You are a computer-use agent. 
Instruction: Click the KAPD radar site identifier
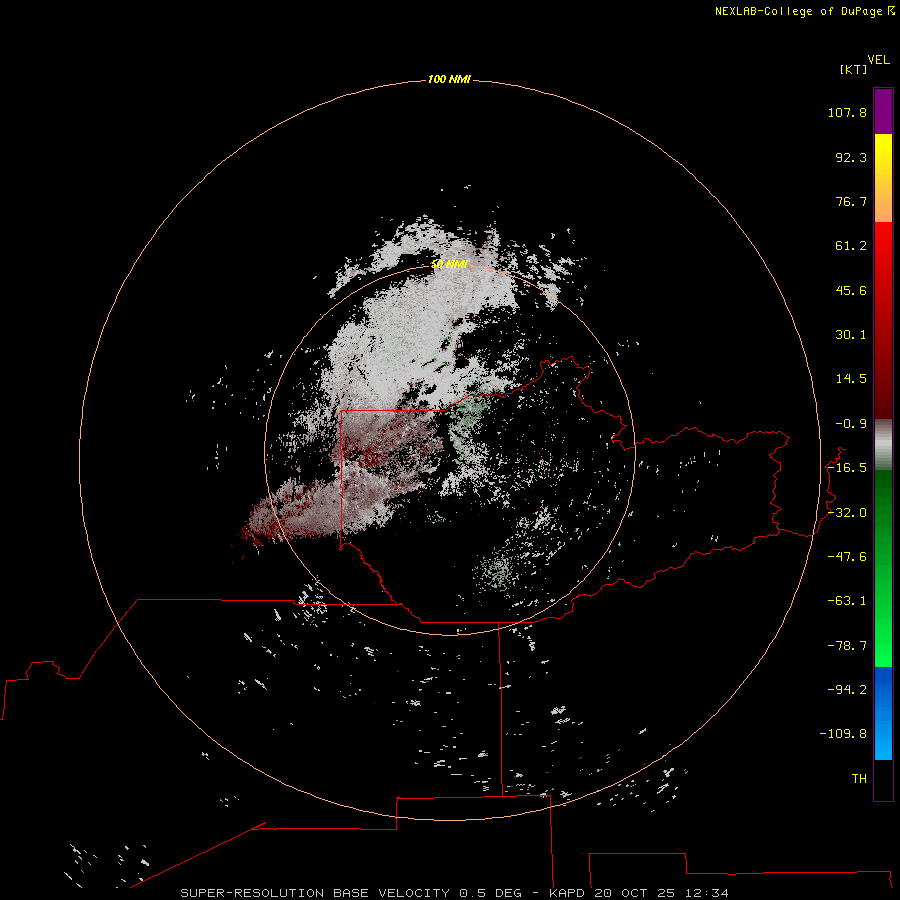coord(567,893)
